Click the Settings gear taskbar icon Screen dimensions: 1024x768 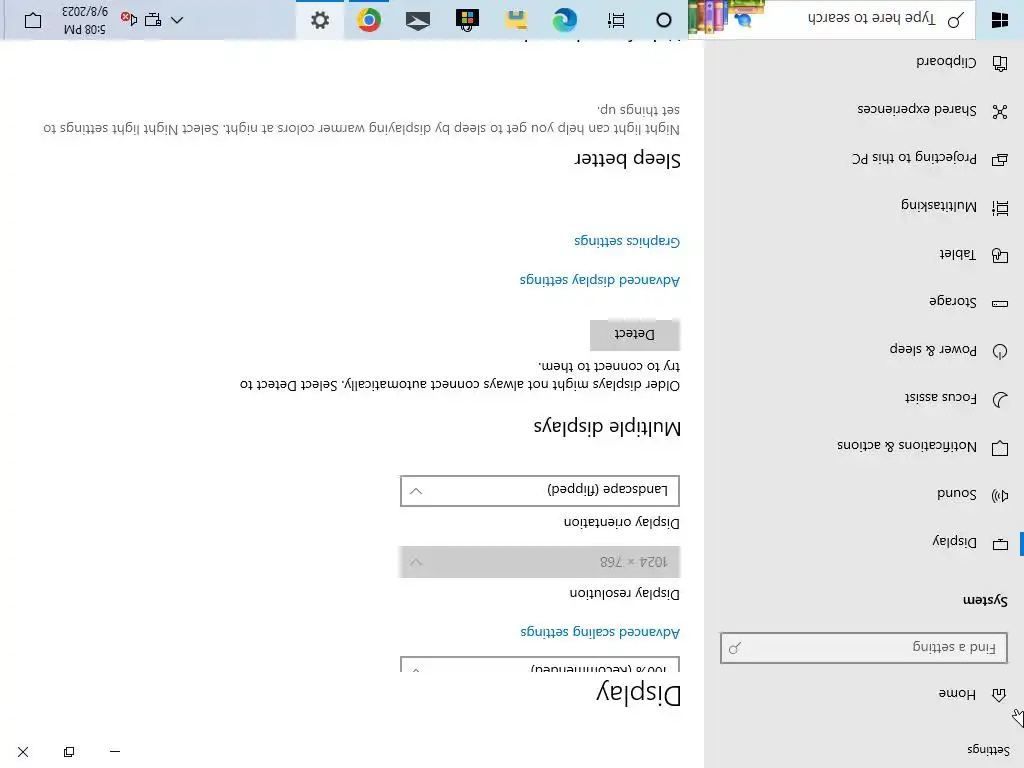320,20
